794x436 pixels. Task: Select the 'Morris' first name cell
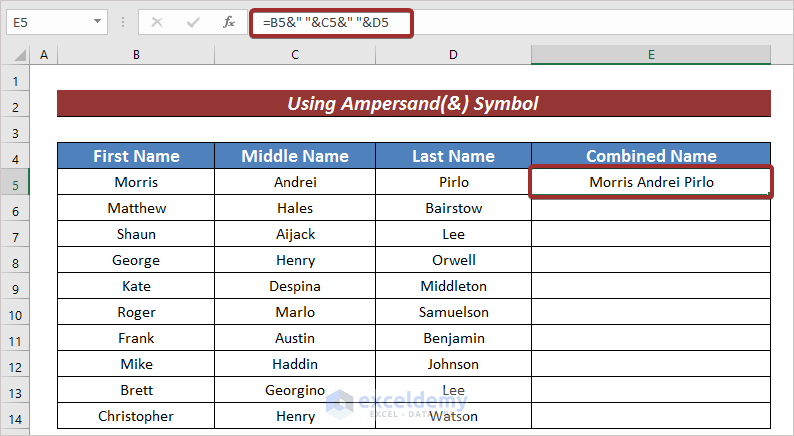pos(136,182)
